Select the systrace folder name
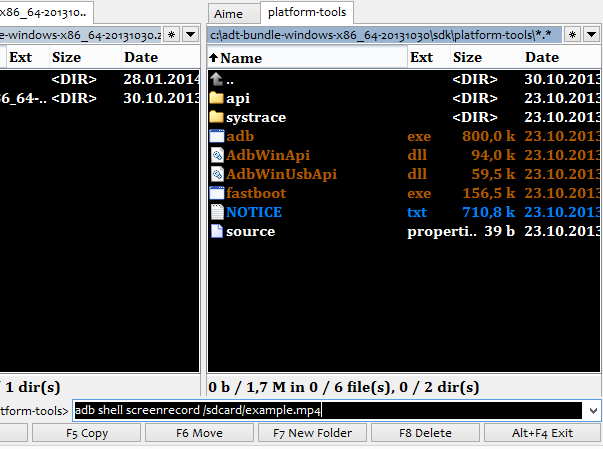This screenshot has width=603, height=449. pos(256,117)
